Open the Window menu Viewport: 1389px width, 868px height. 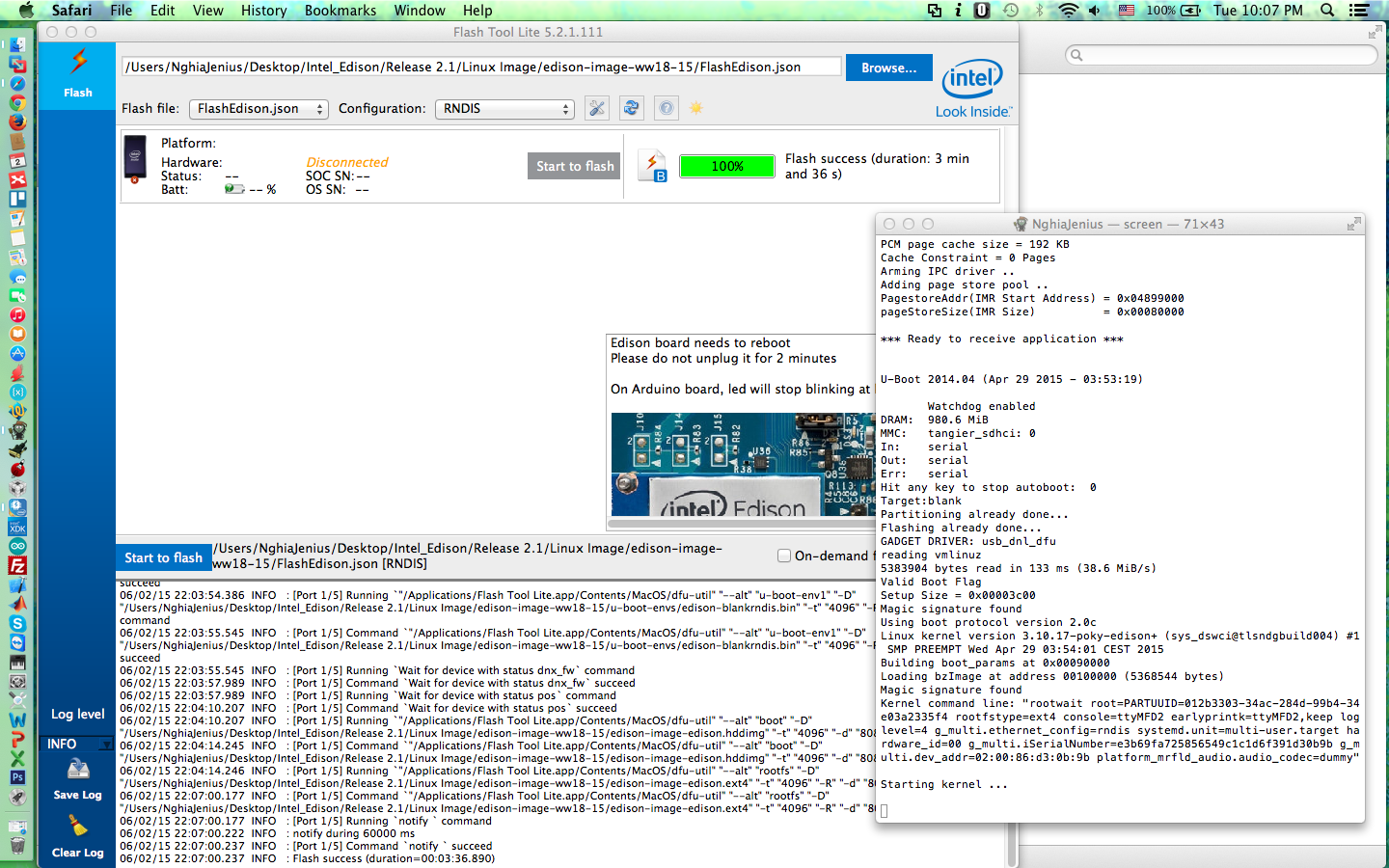click(x=420, y=11)
